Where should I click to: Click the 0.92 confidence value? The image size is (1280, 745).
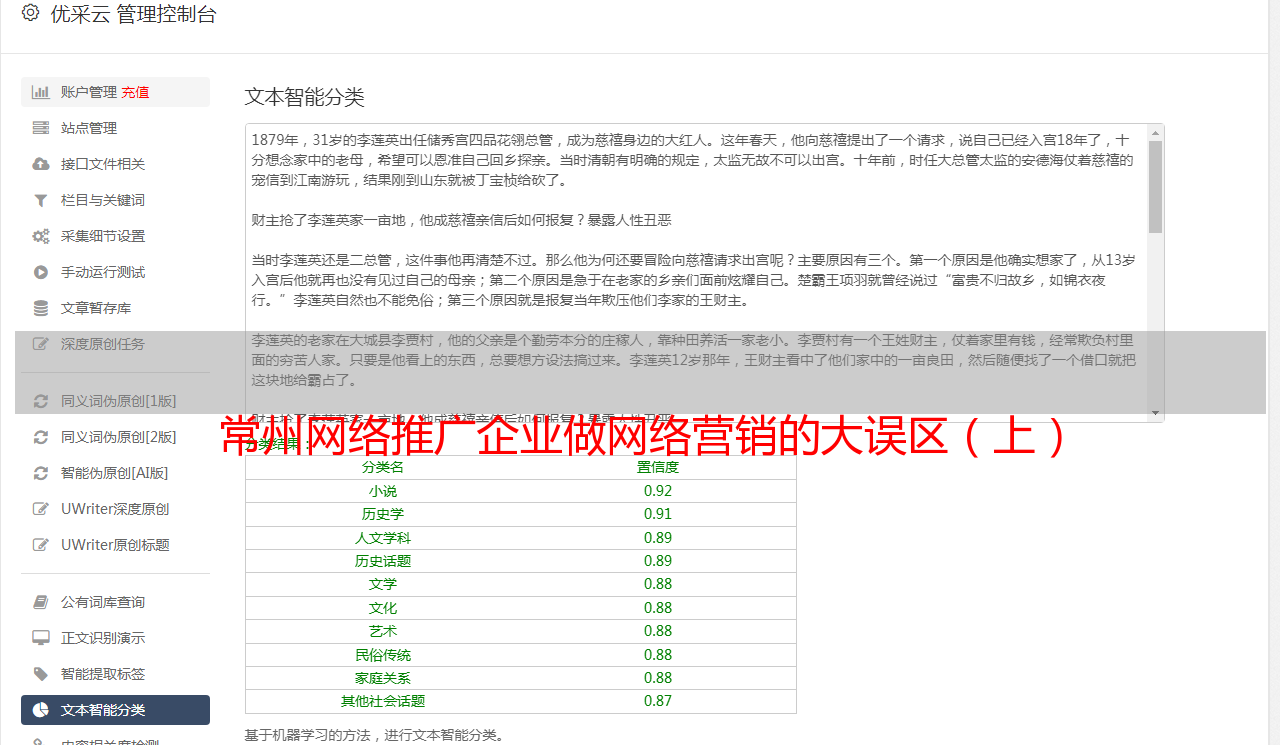[x=658, y=491]
